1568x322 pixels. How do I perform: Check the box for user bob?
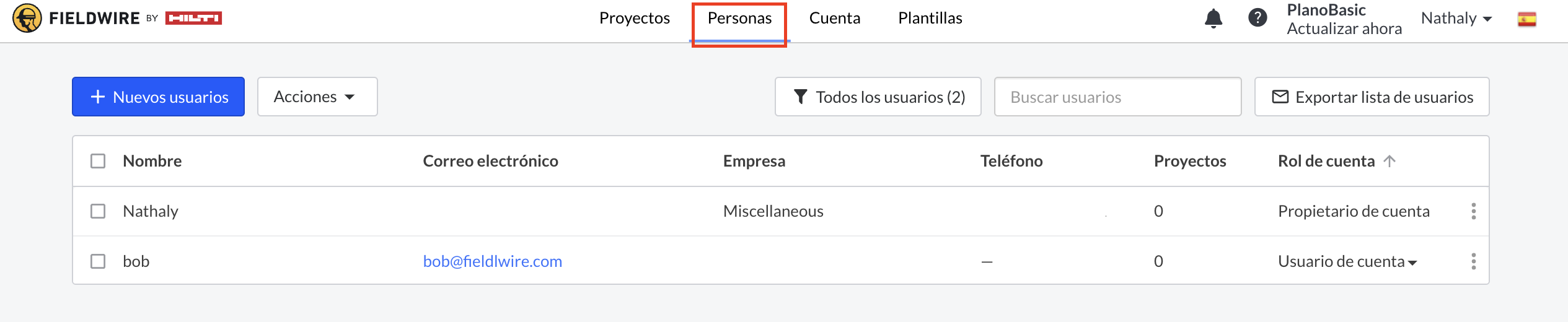tap(98, 261)
